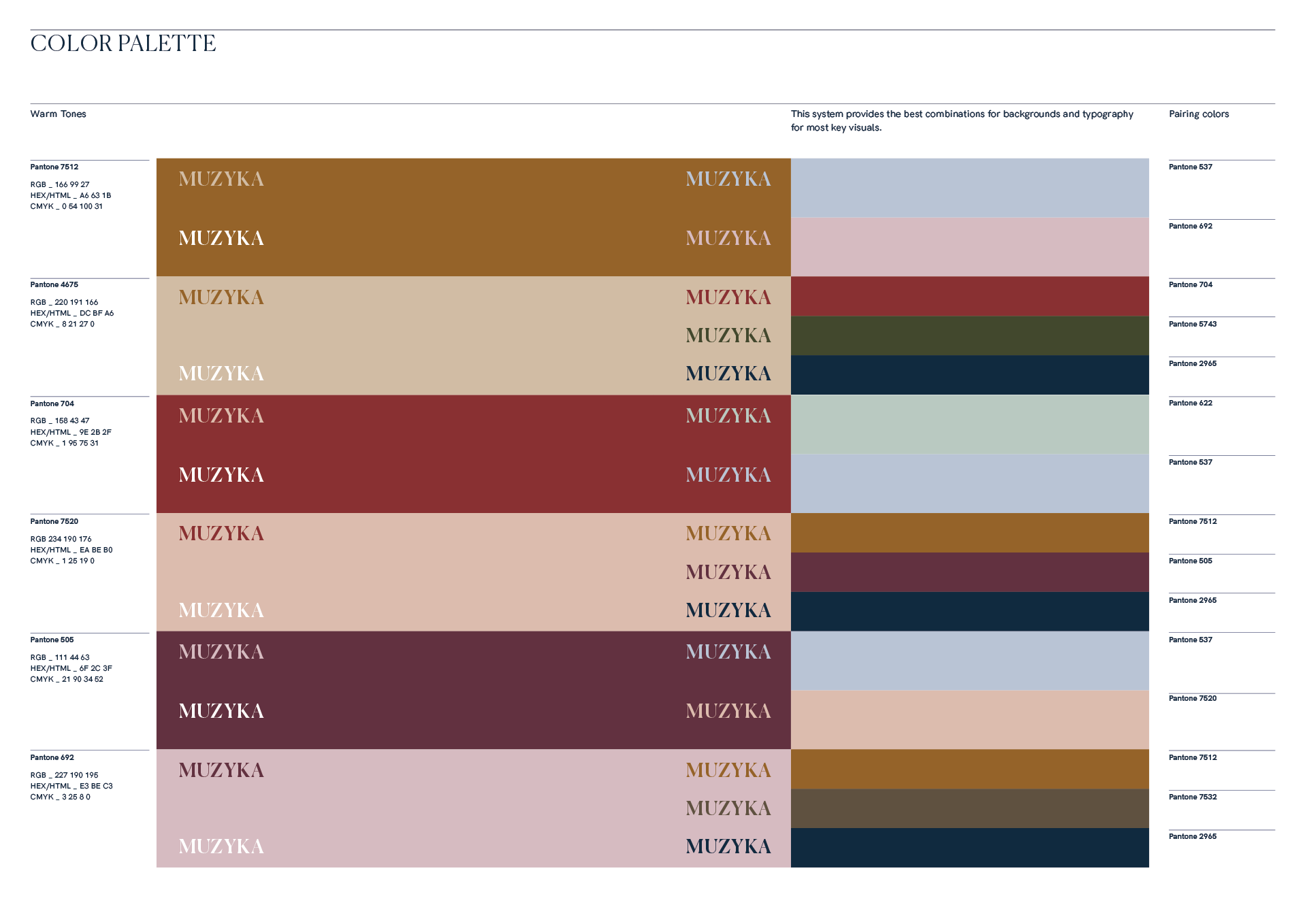This screenshot has width=1307, height=924.
Task: Click the red MUZYKA on the beige band
Action: [x=728, y=297]
